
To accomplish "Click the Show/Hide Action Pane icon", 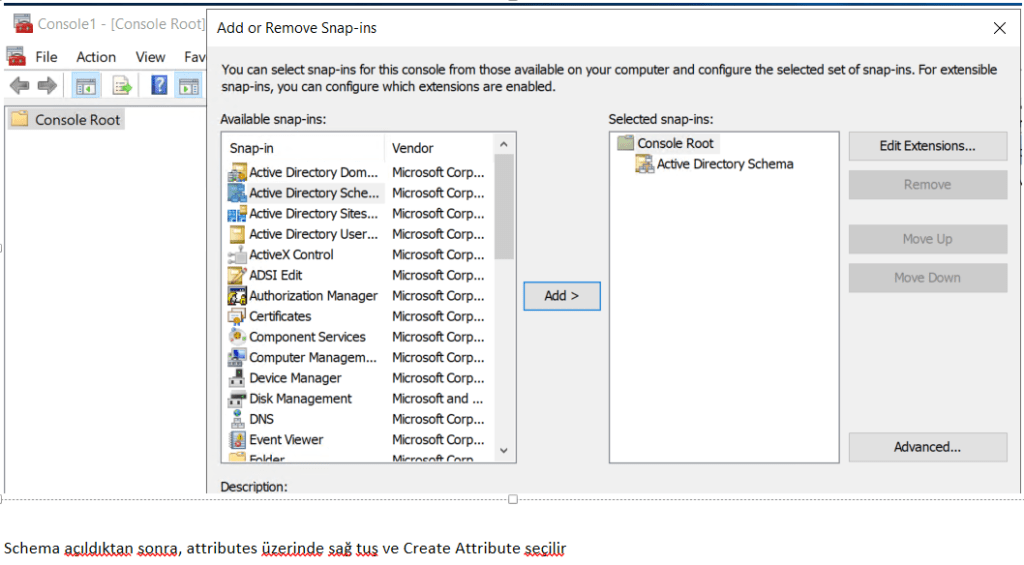I will (188, 86).
